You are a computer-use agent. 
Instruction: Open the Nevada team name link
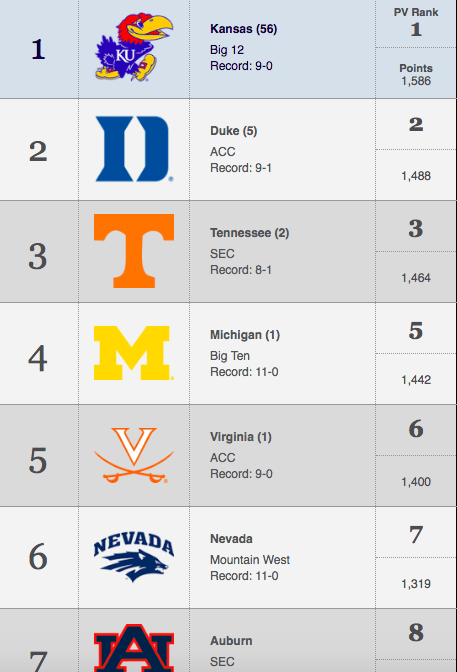click(231, 539)
